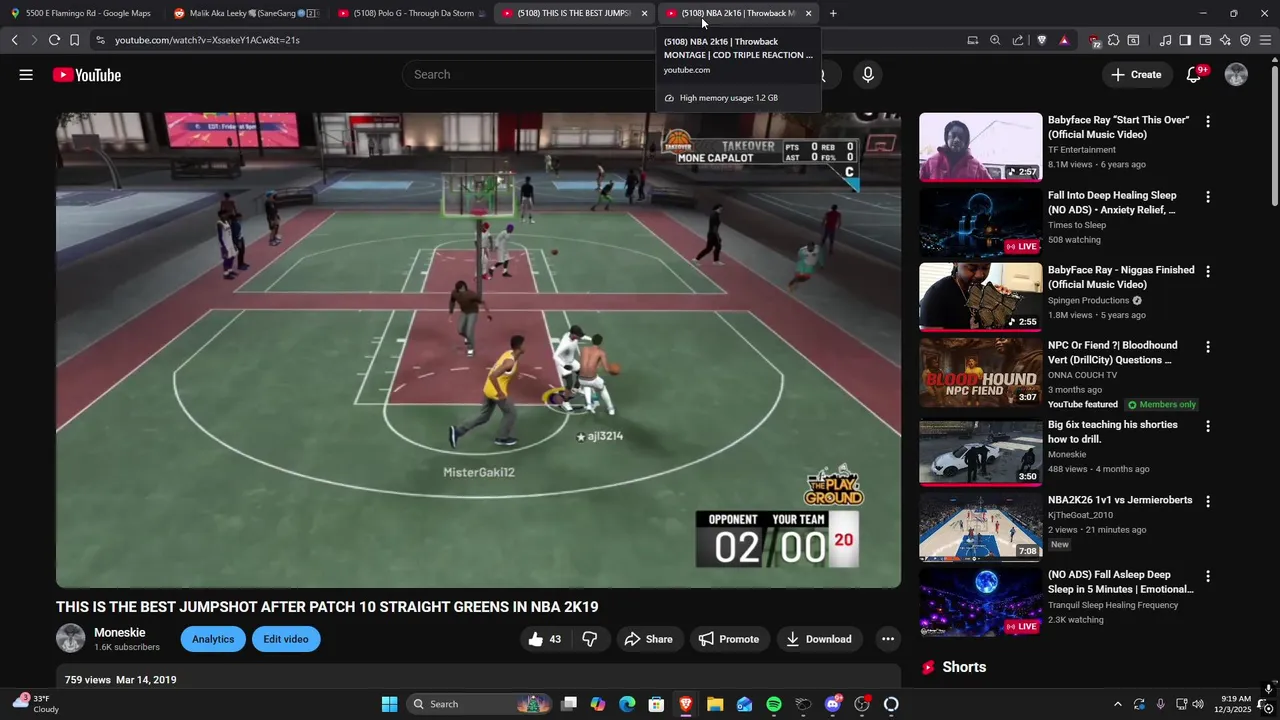
Task: Open options for Babyface Ray Start This Over
Action: [1207, 122]
